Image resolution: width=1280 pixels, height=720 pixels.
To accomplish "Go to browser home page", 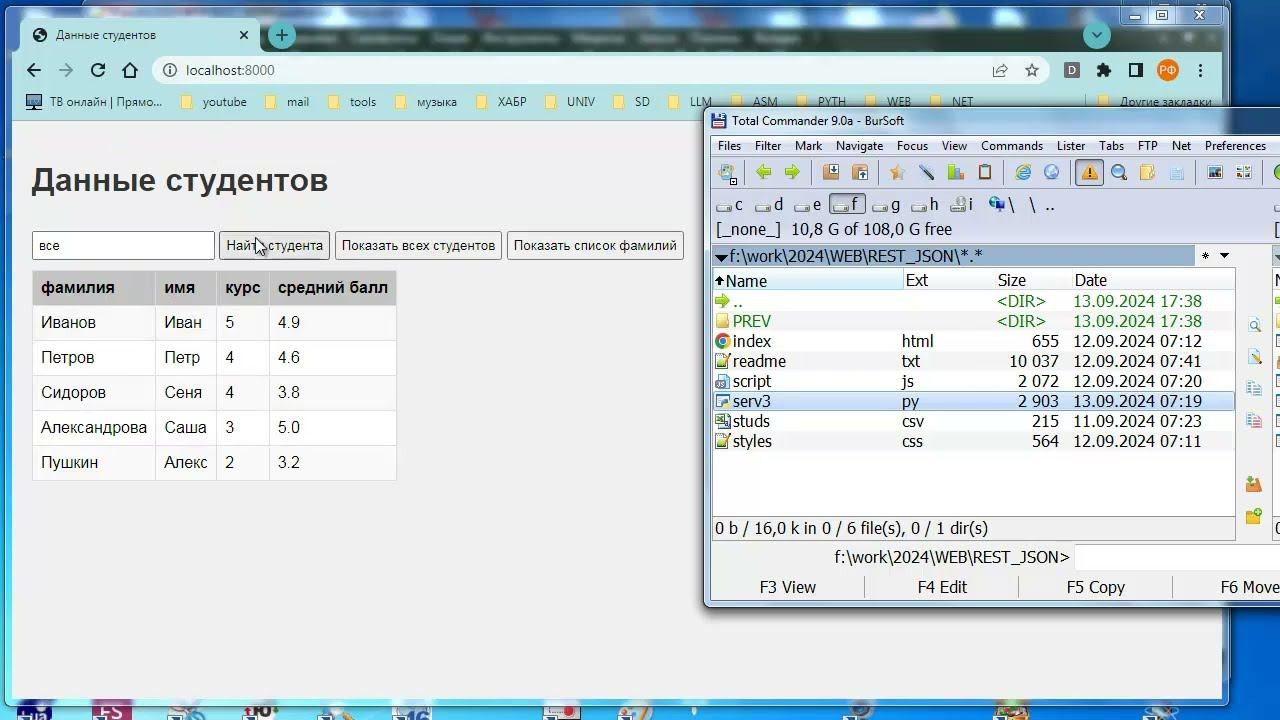I will click(x=130, y=70).
